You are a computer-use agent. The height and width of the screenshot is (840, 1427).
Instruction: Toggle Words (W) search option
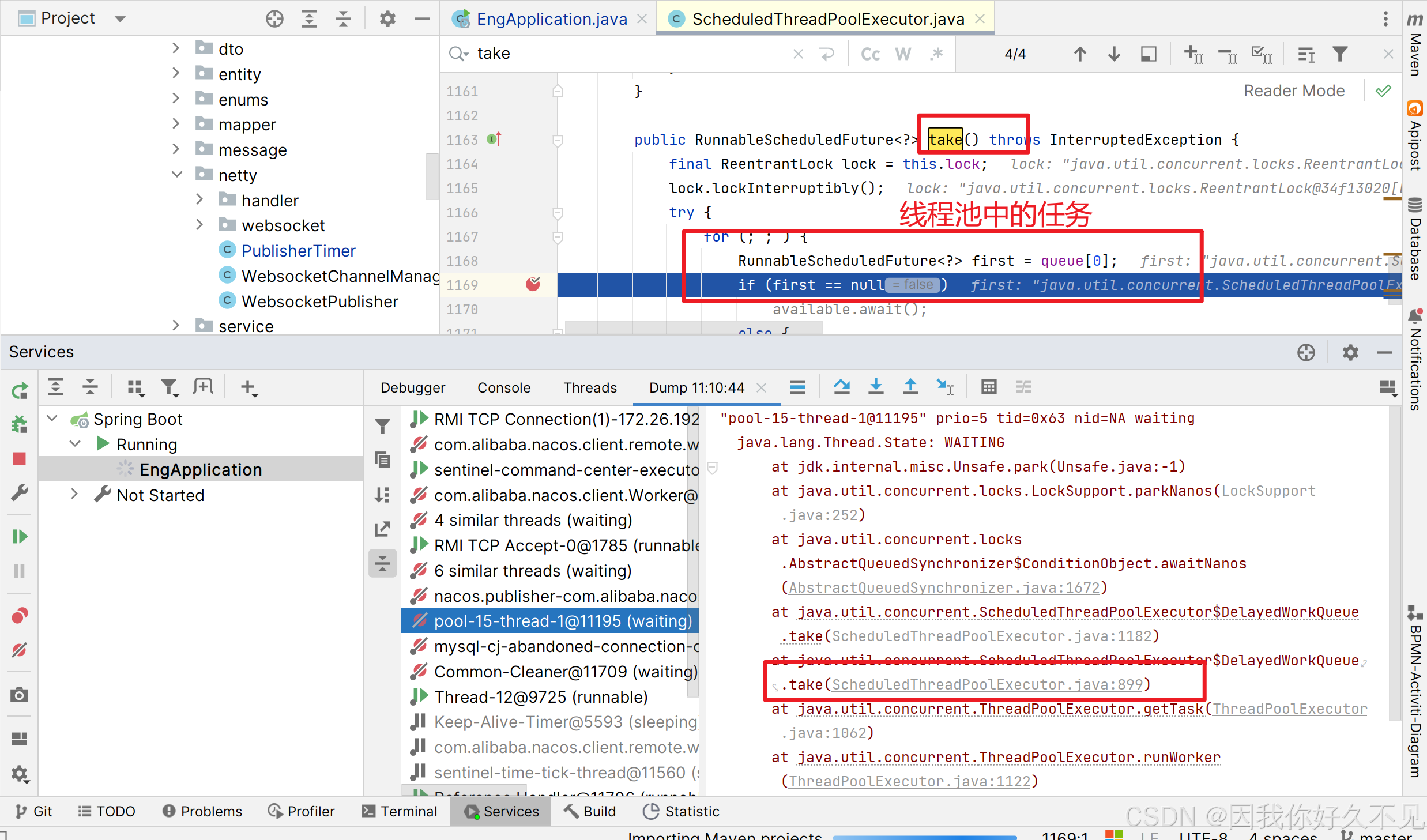click(902, 54)
